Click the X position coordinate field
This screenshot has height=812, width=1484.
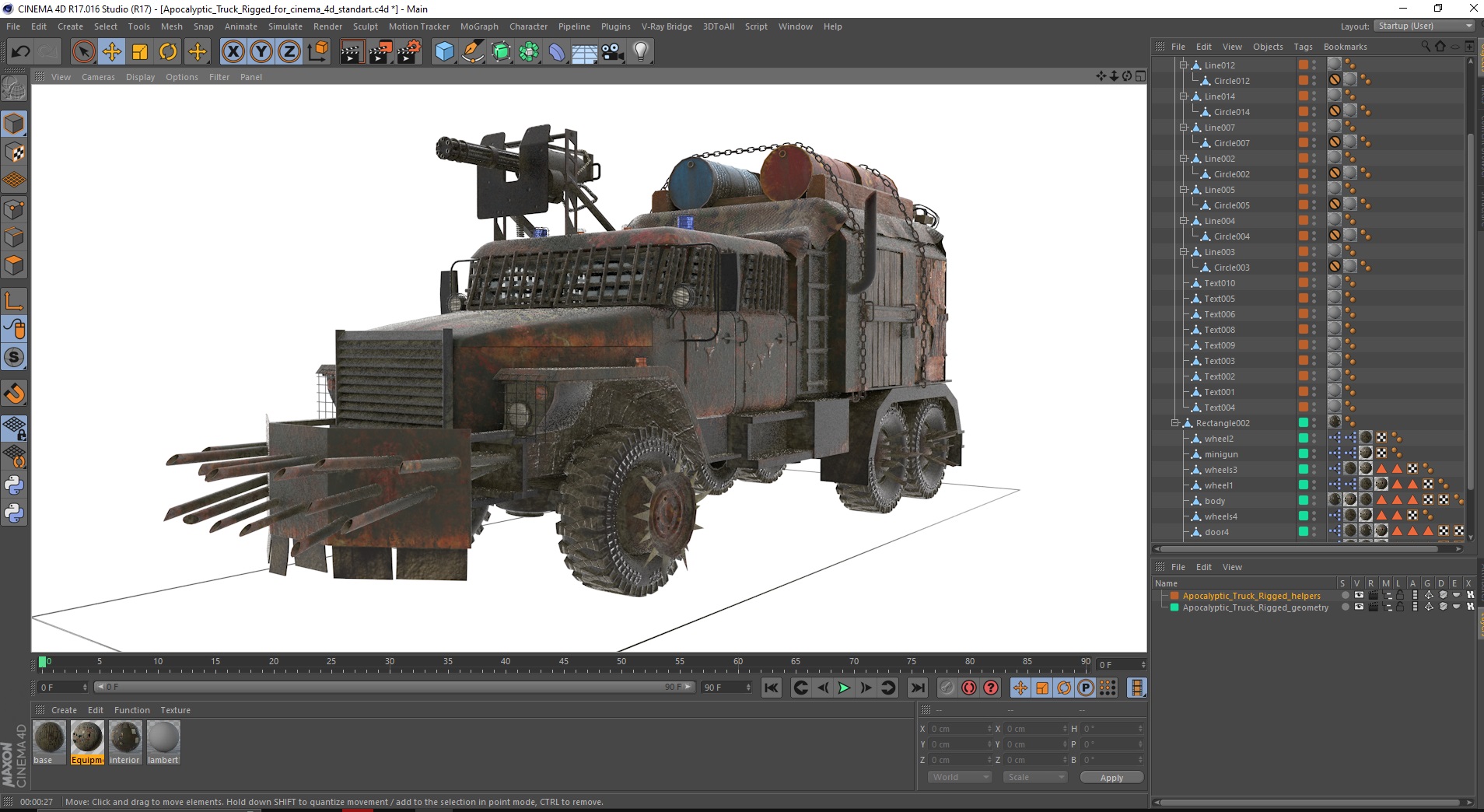coord(961,729)
